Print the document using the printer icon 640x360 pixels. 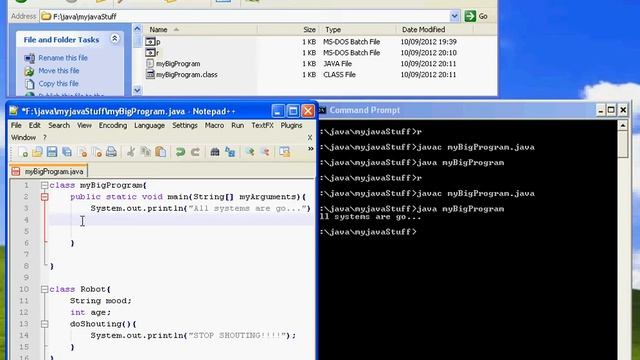coord(111,152)
